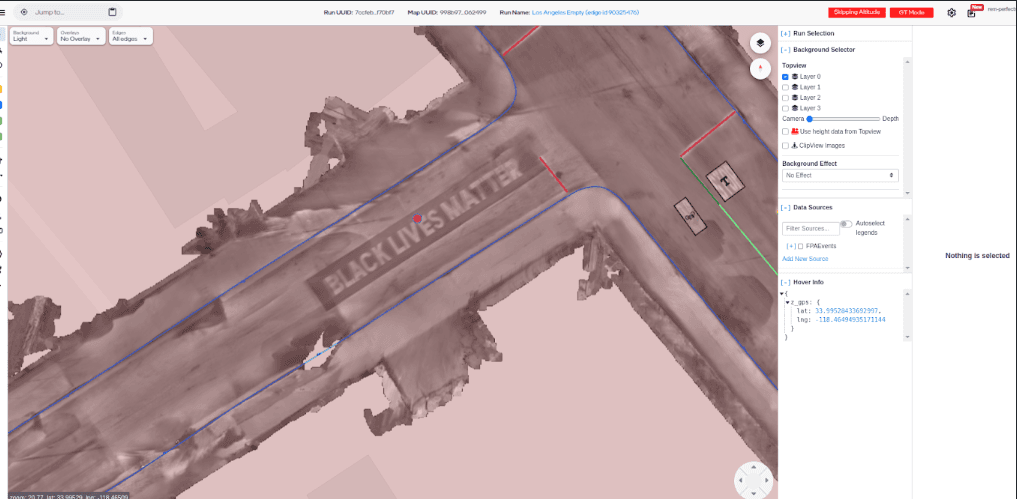1017x499 pixels.
Task: Check Use height data from Topview
Action: point(785,131)
